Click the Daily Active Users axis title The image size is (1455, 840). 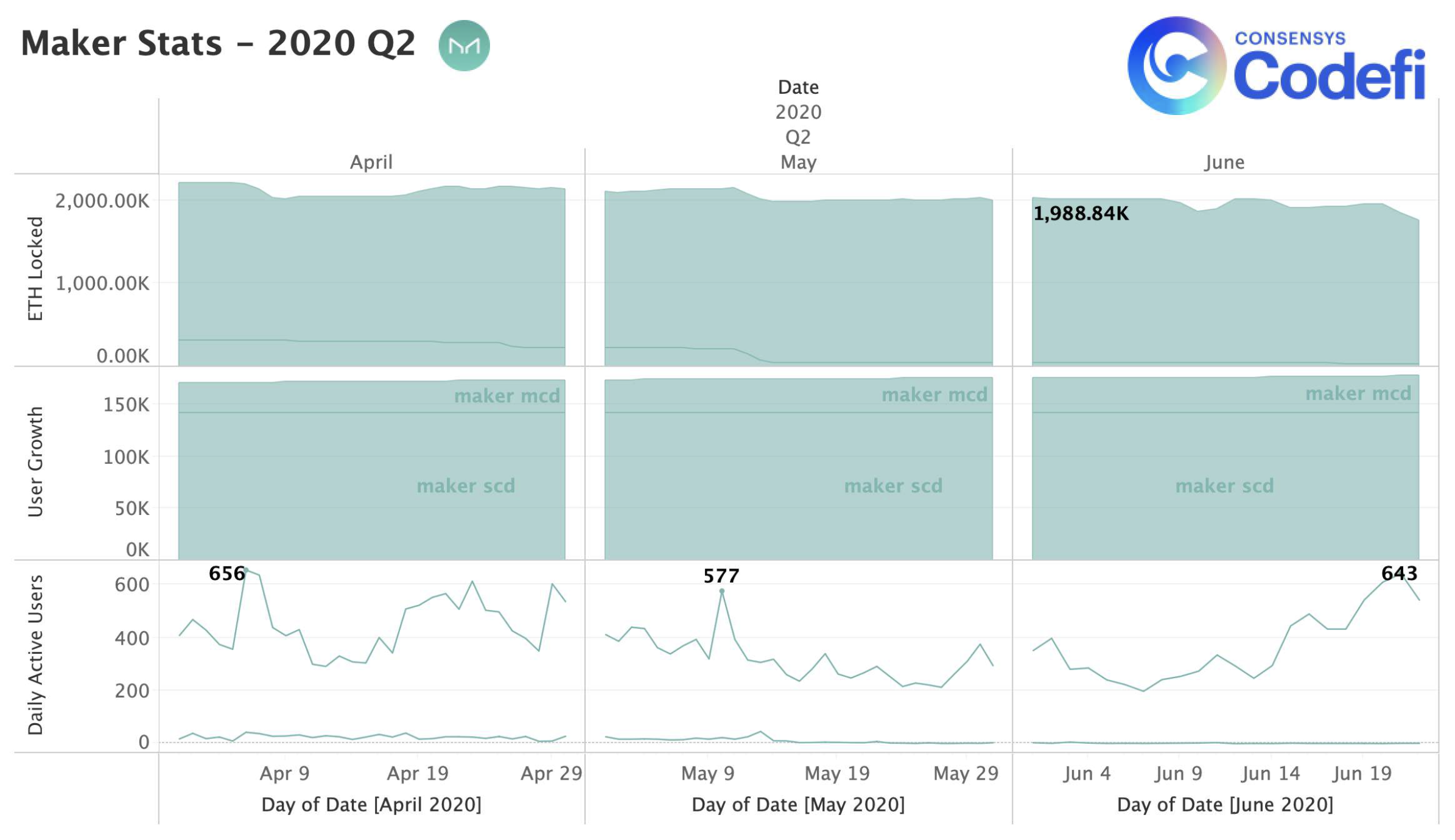pos(35,655)
